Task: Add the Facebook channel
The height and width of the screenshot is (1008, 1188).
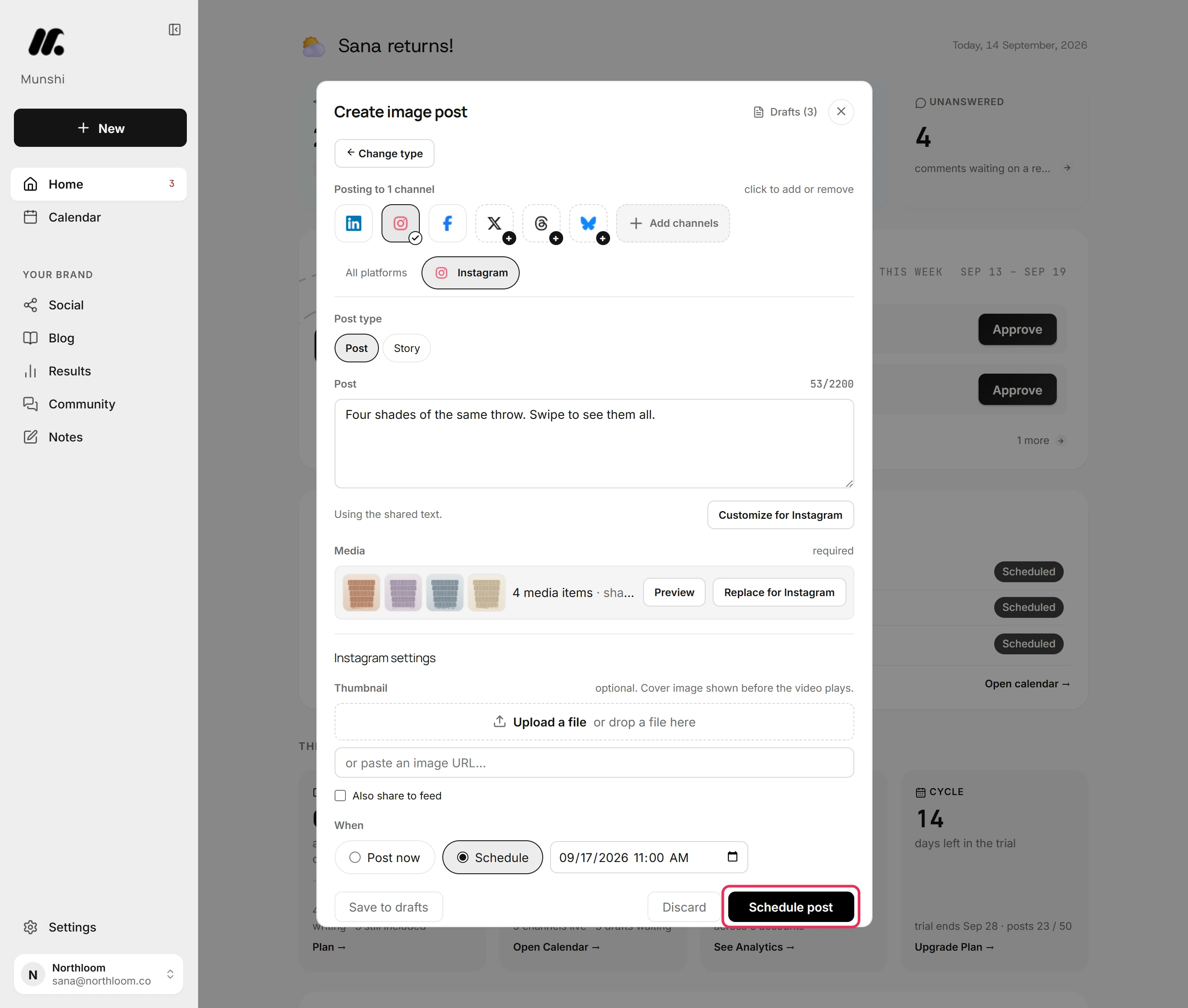Action: tap(448, 223)
